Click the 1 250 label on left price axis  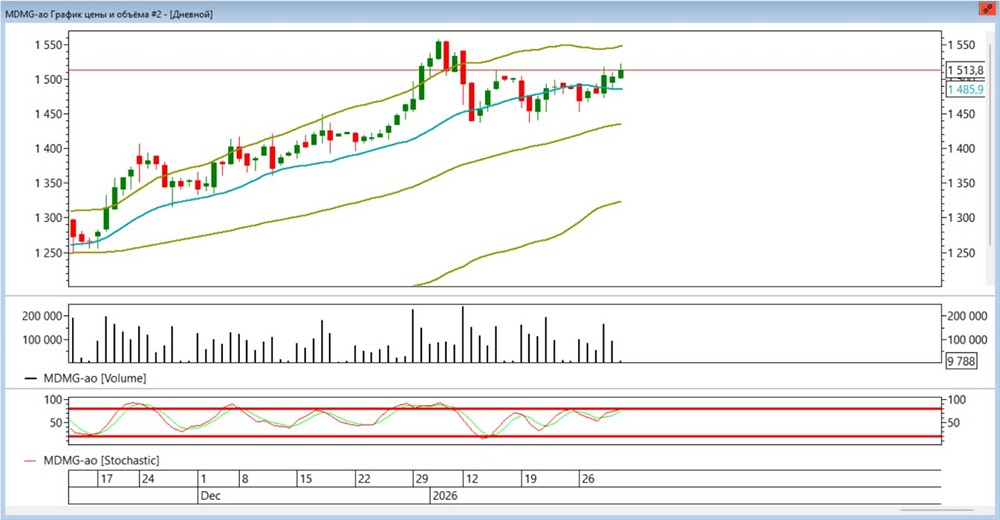coord(48,253)
